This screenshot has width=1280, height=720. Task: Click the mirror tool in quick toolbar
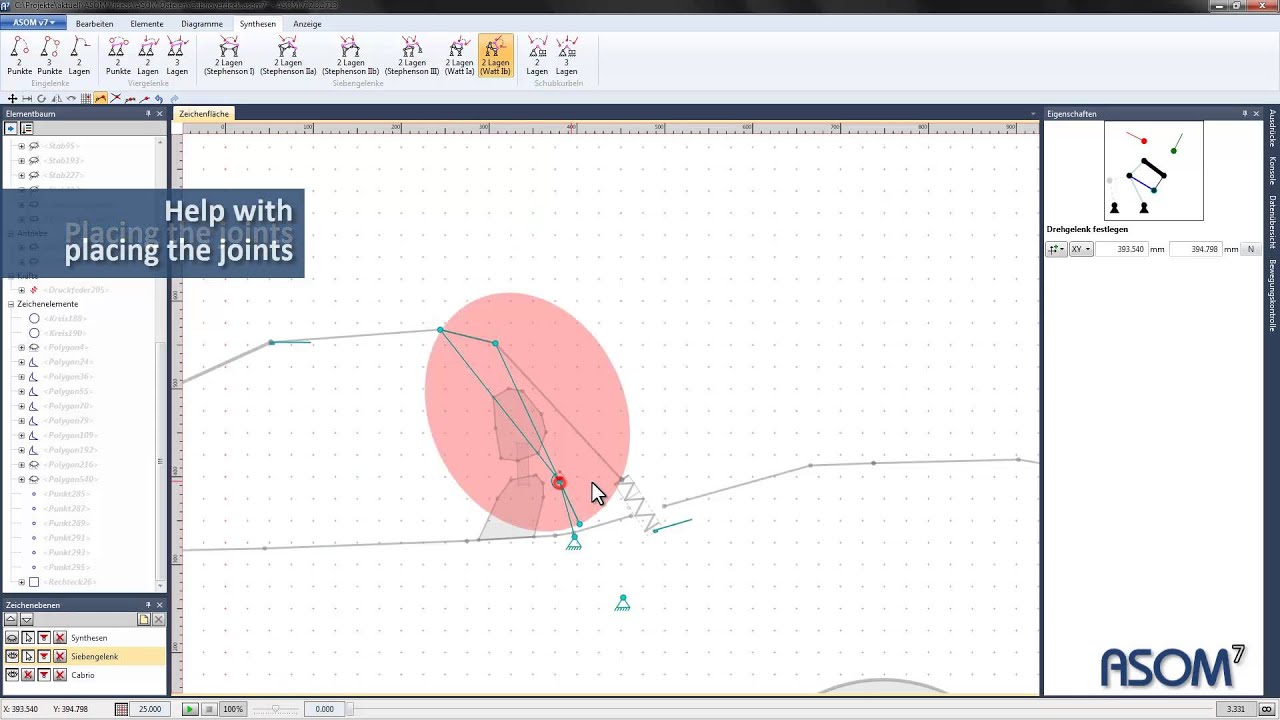click(56, 98)
